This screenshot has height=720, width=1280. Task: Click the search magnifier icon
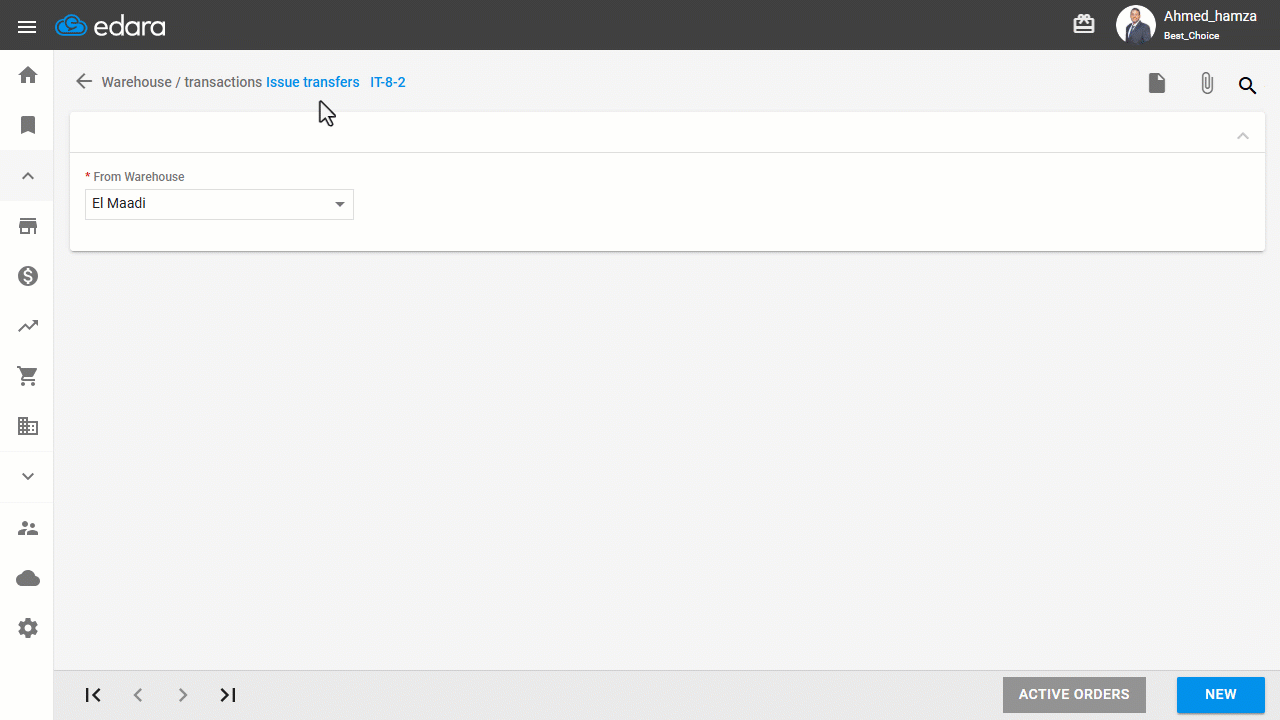click(x=1248, y=85)
